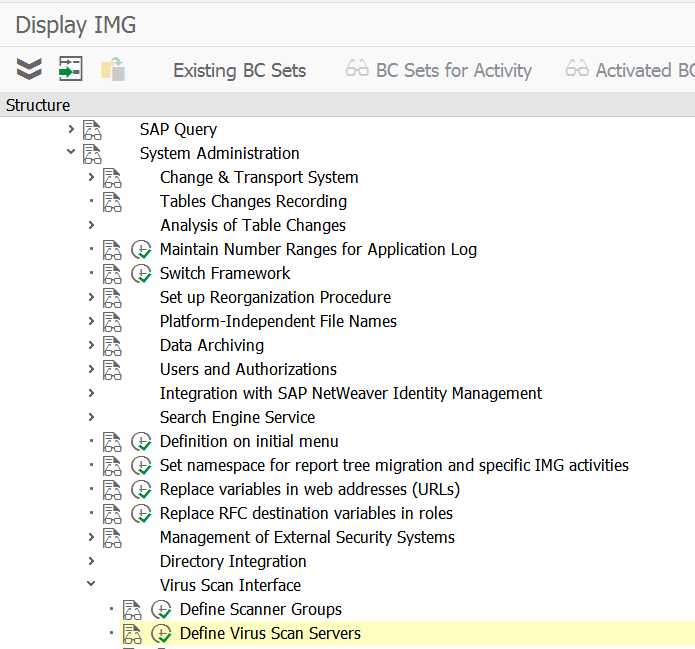This screenshot has width=695, height=649.
Task: Open documentation for Set namespace for report tree
Action: 112,465
